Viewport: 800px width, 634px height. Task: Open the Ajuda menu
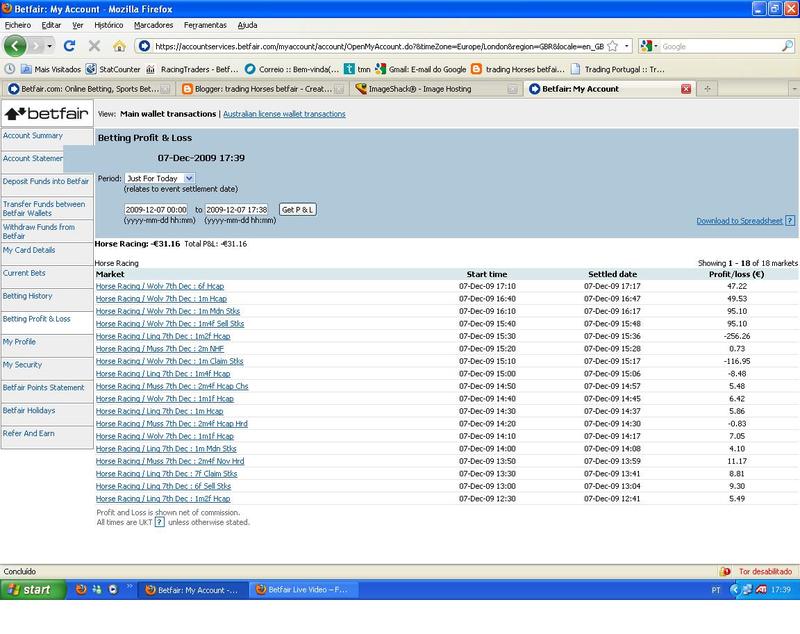247,25
